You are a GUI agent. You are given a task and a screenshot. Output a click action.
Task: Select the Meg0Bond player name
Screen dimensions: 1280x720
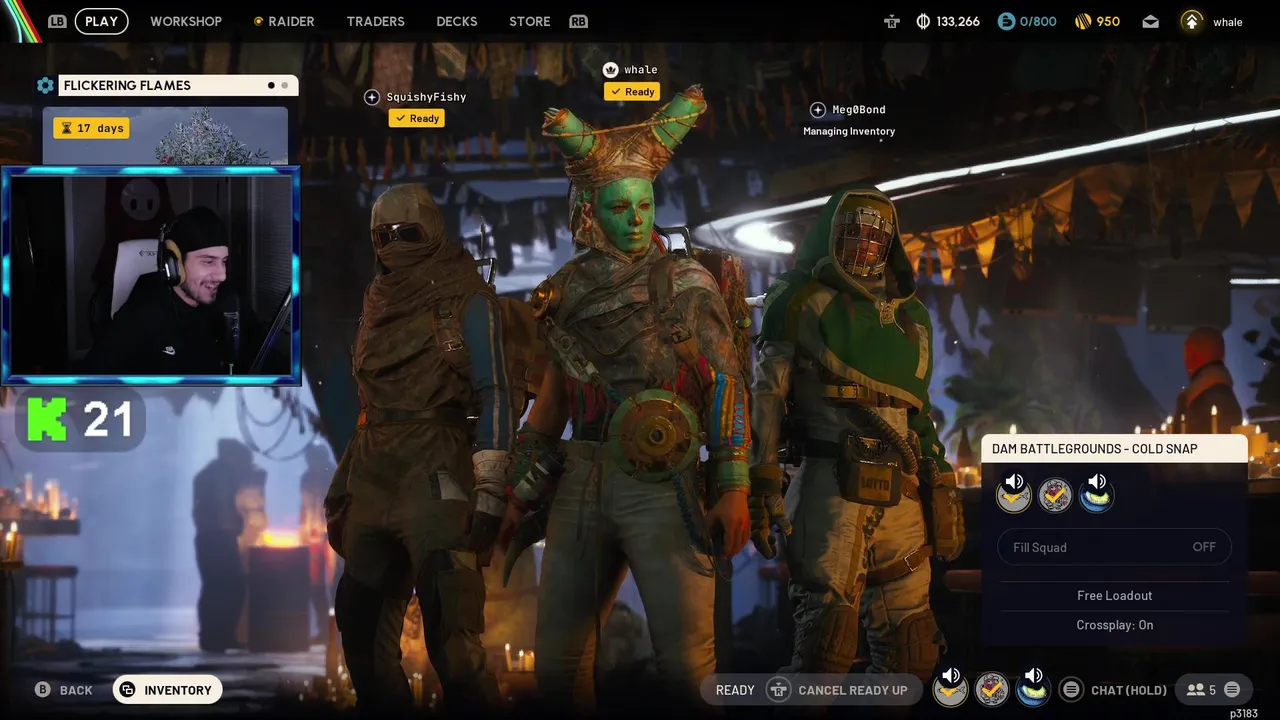(x=859, y=110)
